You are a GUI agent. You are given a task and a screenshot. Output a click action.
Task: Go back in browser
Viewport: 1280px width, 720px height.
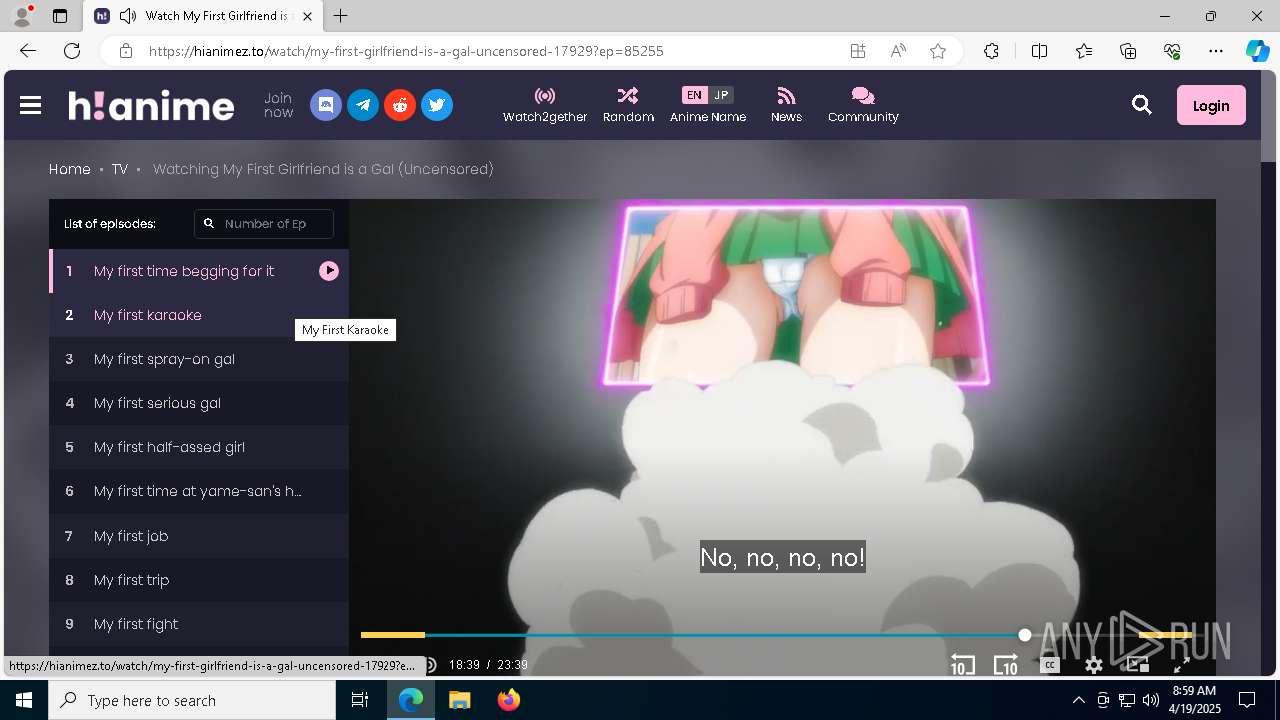tap(28, 51)
